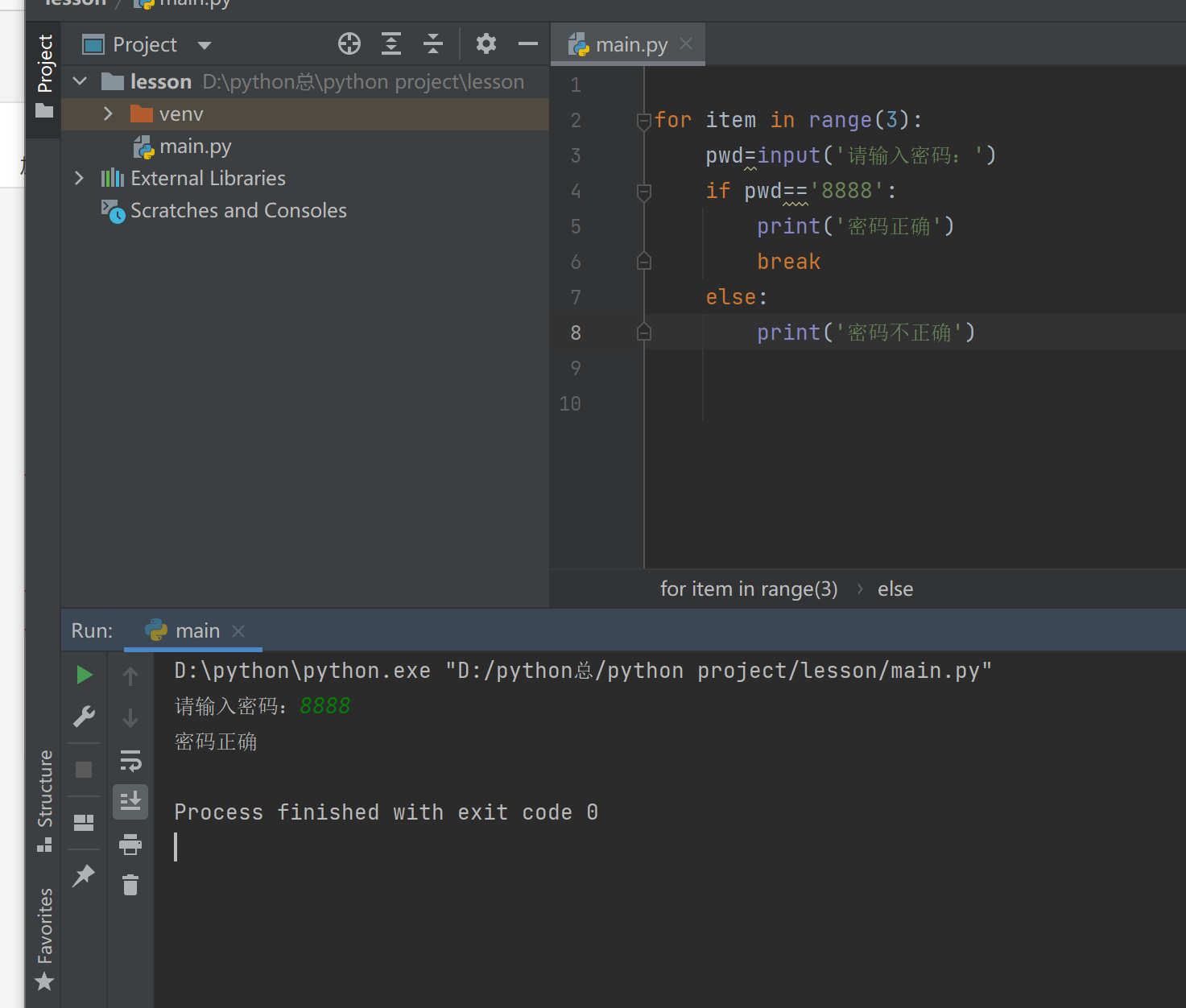The image size is (1186, 1008).
Task: Click breadcrumb 'for item in range(3)'
Action: pos(749,589)
